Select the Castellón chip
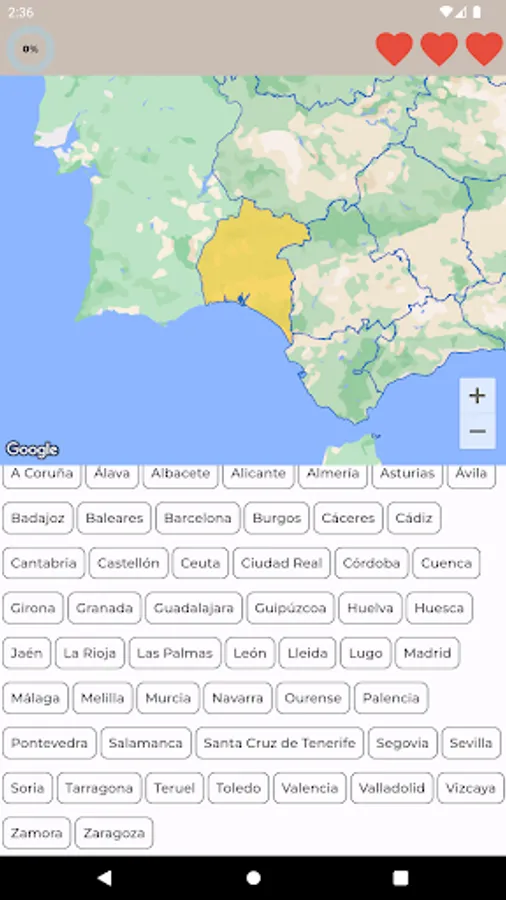This screenshot has height=900, width=506. (129, 563)
